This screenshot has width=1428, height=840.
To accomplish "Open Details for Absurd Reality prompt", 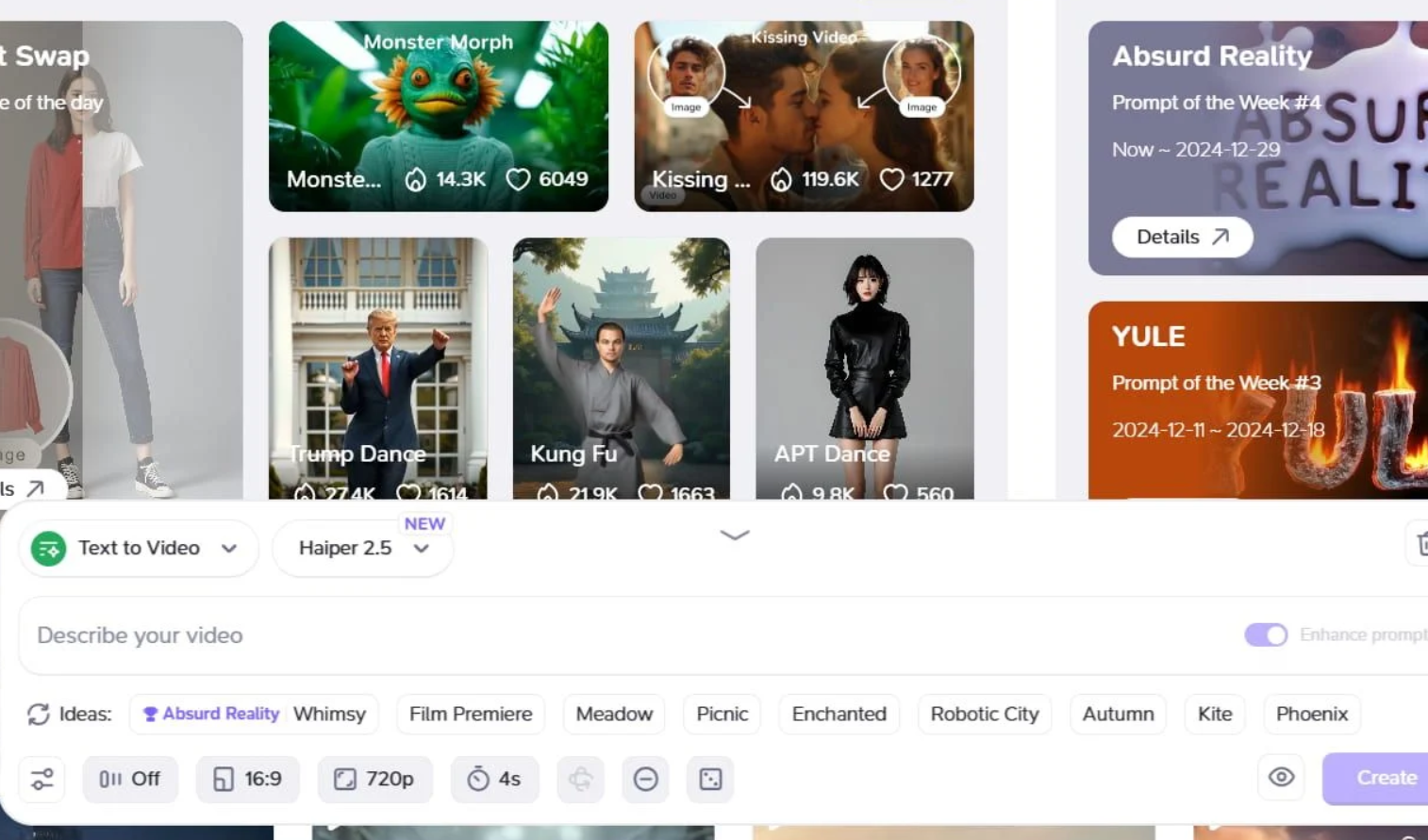I will [x=1182, y=238].
